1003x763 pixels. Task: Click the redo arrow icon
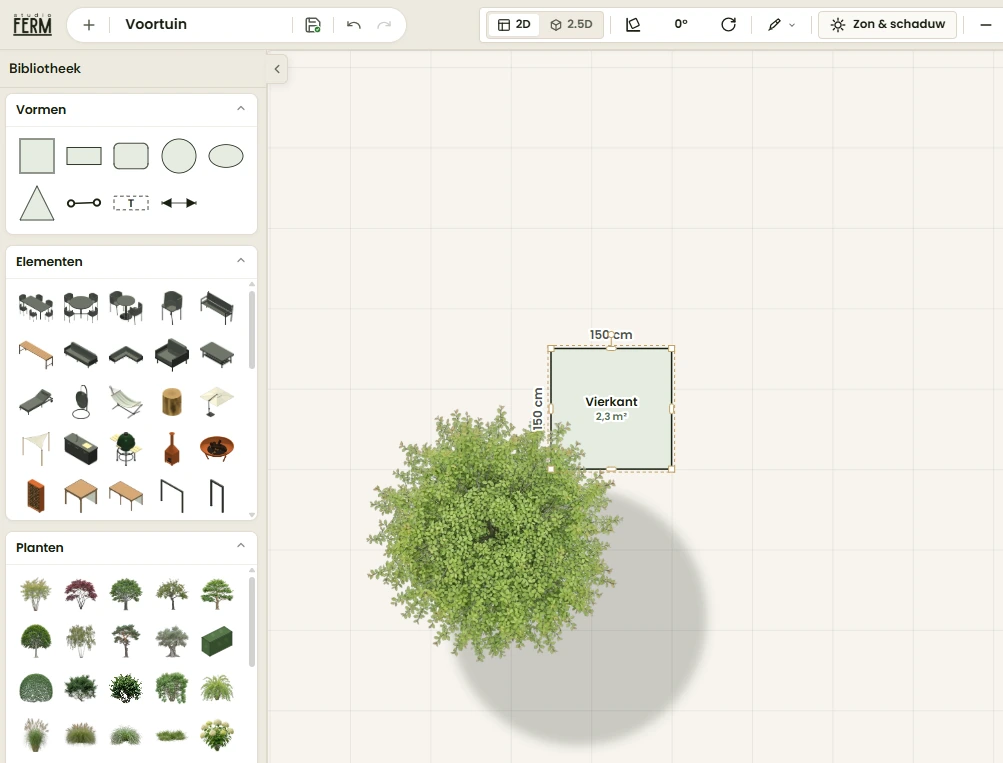(384, 25)
